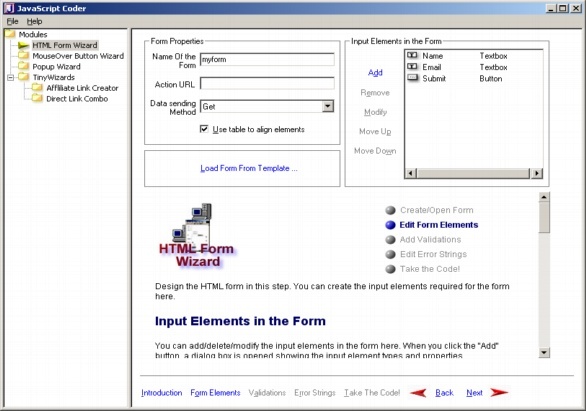
Task: Select Popup Wizard module
Action: 56,67
